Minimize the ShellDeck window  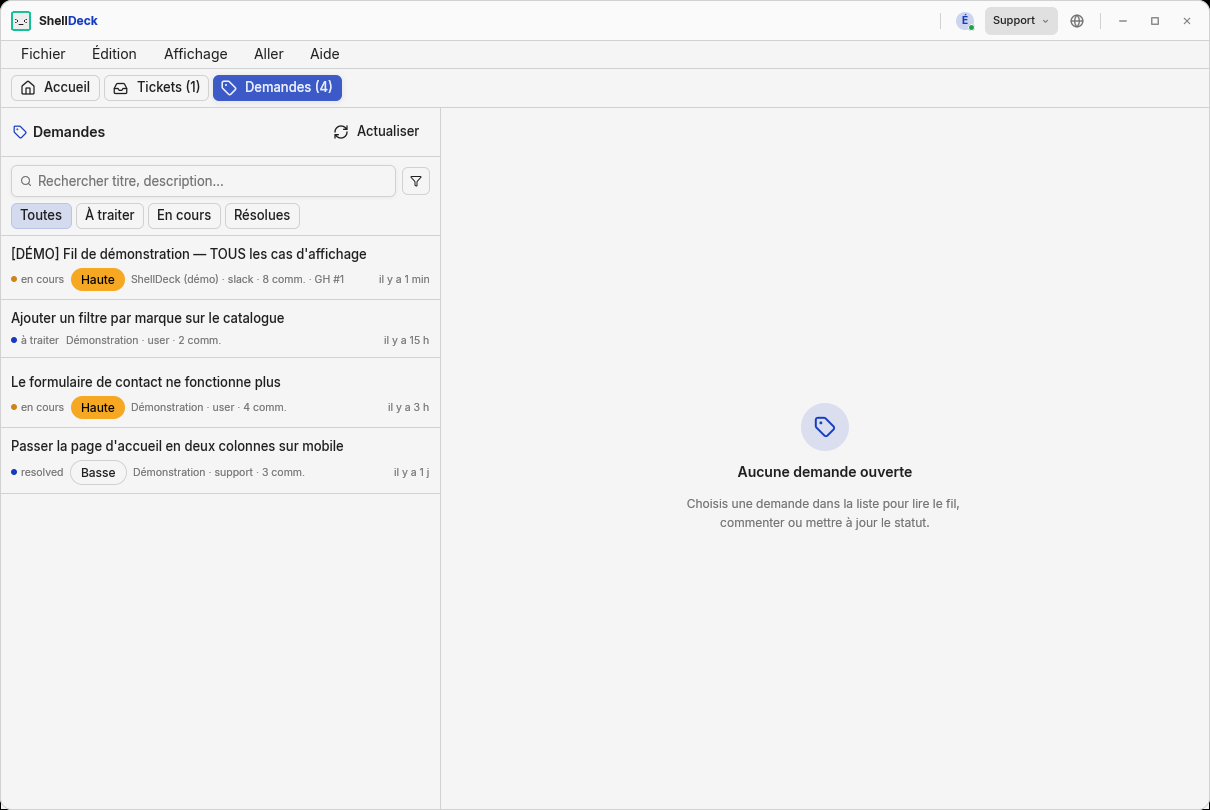[x=1123, y=21]
